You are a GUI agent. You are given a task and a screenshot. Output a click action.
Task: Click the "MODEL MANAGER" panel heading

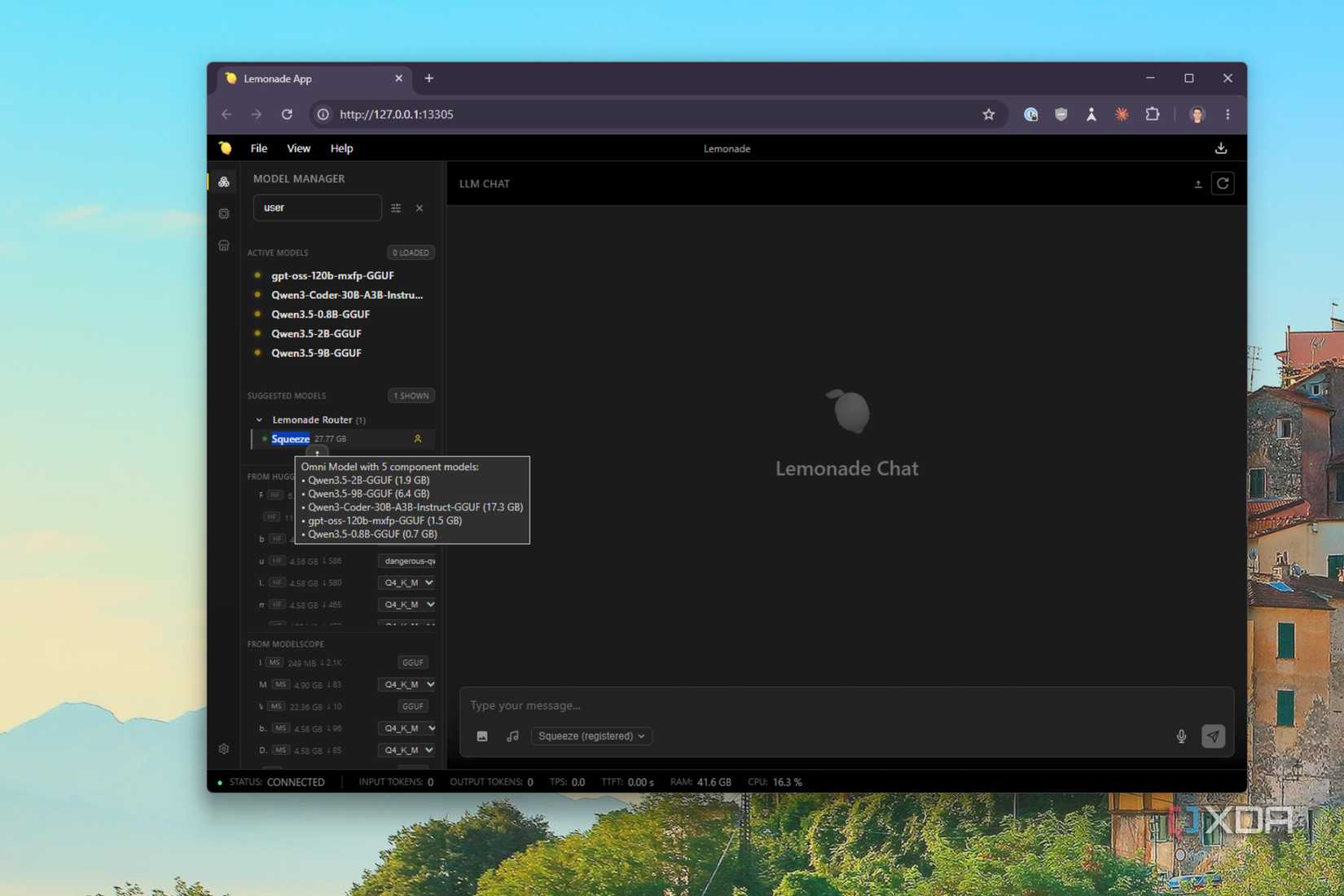(x=299, y=178)
